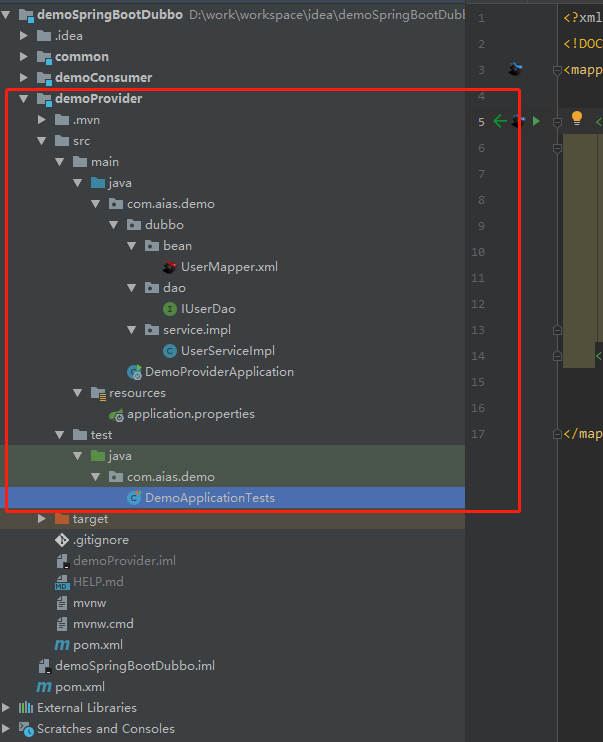The width and height of the screenshot is (603, 742).
Task: Click the orange target folder icon
Action: tap(62, 519)
